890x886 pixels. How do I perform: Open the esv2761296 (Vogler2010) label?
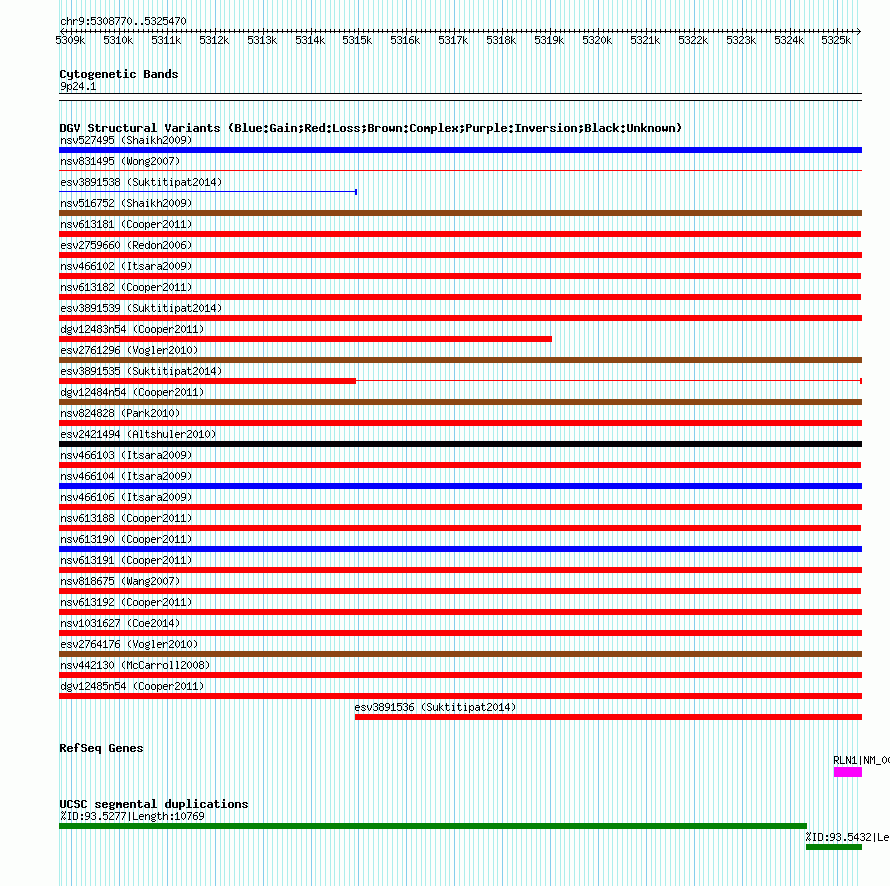pos(129,350)
